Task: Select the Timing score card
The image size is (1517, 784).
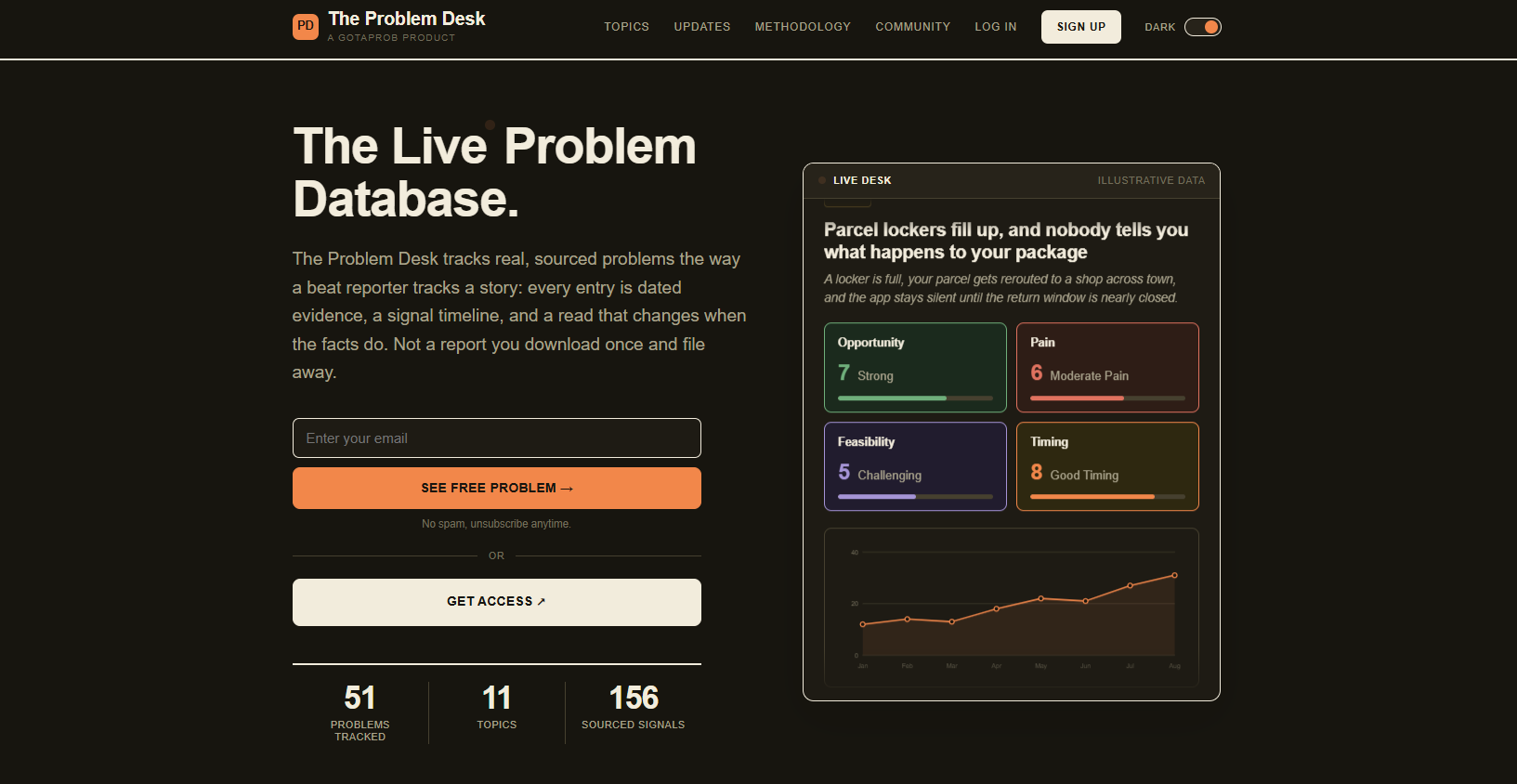Action: 1107,466
